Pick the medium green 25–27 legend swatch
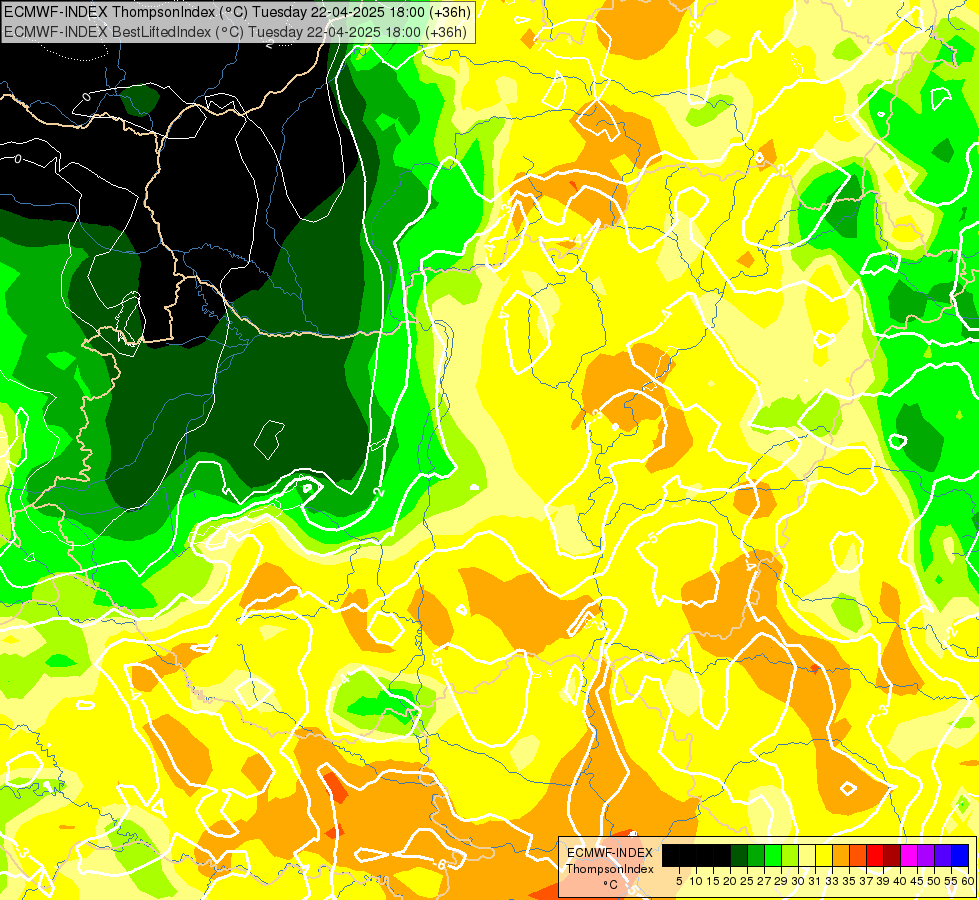The image size is (979, 900). [756, 856]
